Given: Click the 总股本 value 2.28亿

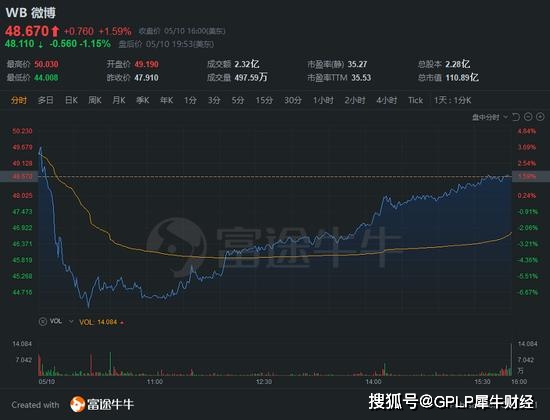Looking at the screenshot, I should [458, 64].
